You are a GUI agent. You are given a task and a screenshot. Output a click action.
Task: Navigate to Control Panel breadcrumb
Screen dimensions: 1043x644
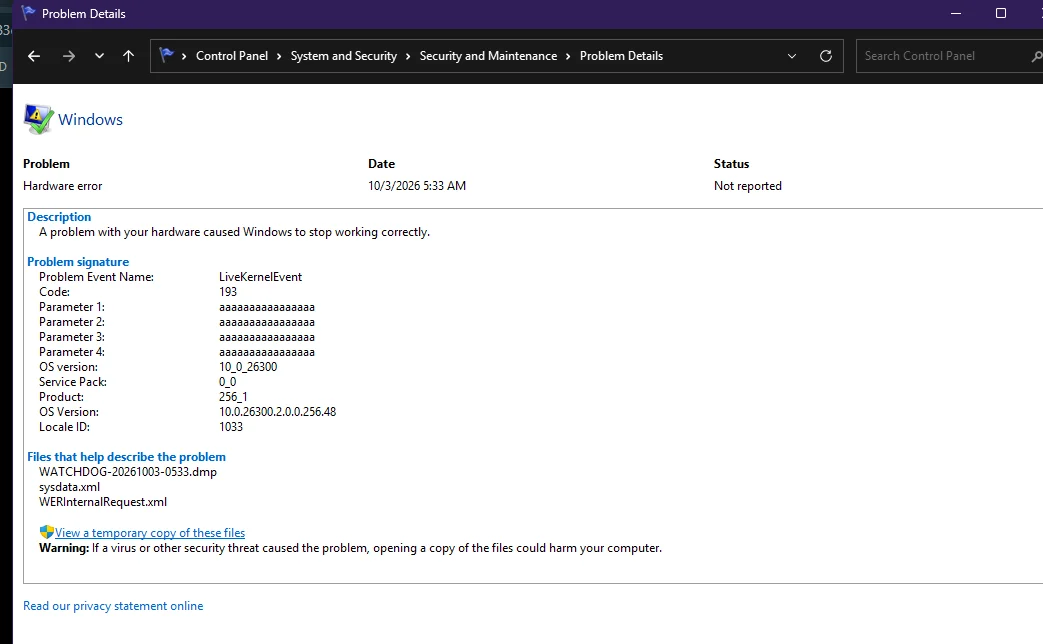[x=231, y=56]
